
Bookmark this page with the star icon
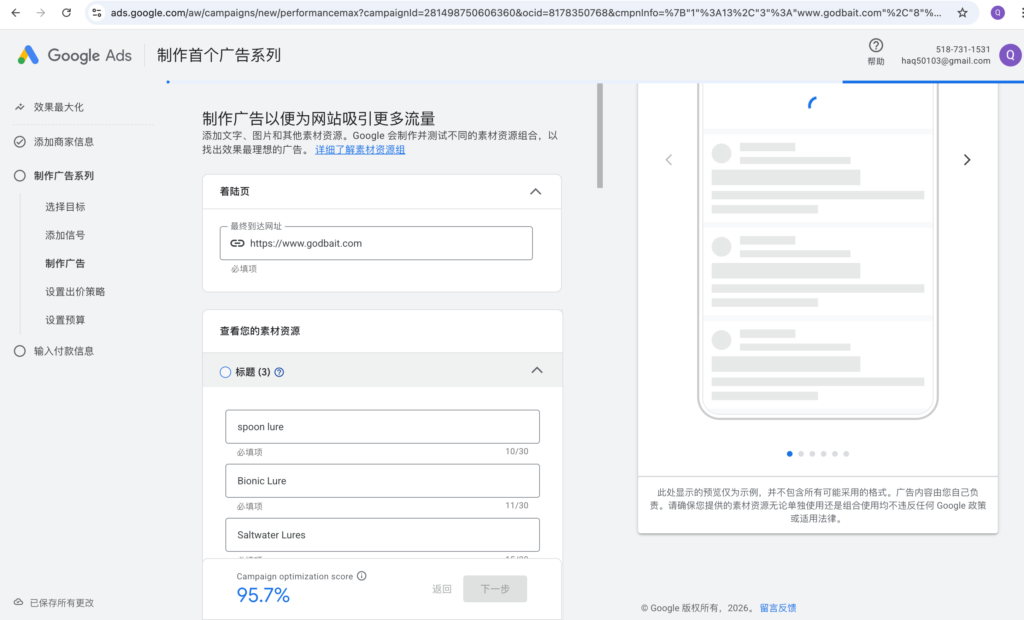pos(962,13)
